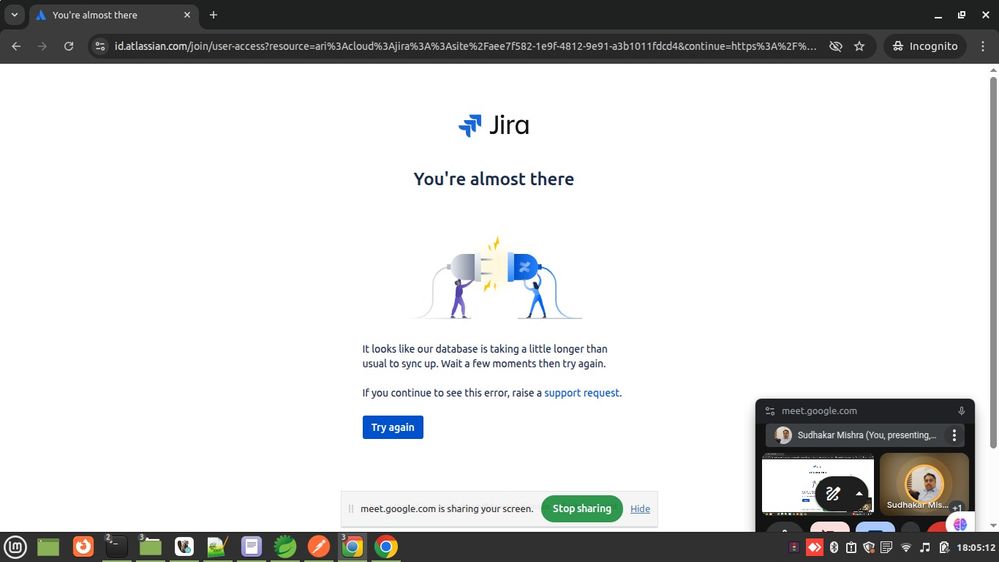Open the terminal from the taskbar
The width and height of the screenshot is (999, 562).
pos(116,547)
